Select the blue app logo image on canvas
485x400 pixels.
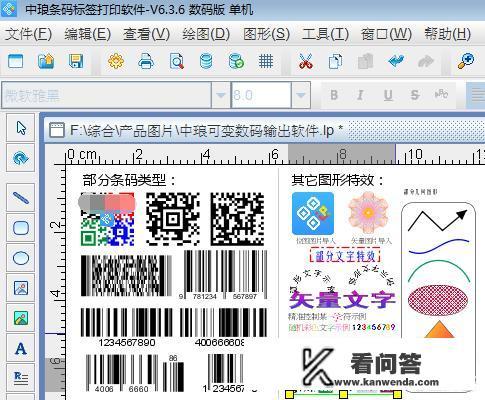point(313,214)
